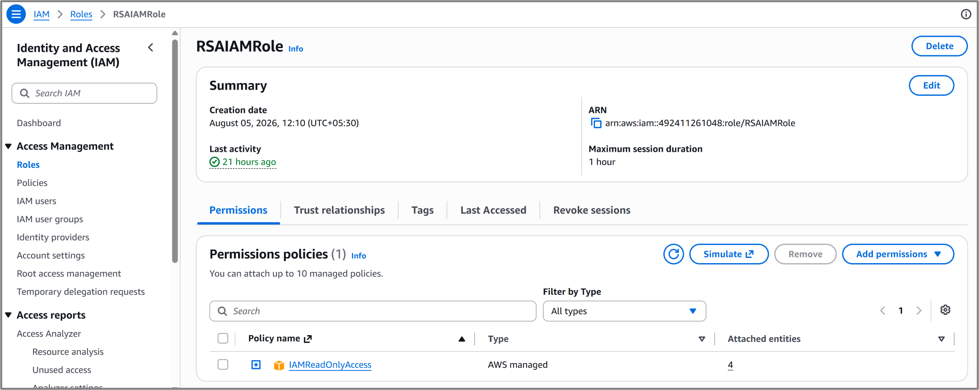
Task: Open the Add permissions dropdown
Action: click(898, 254)
